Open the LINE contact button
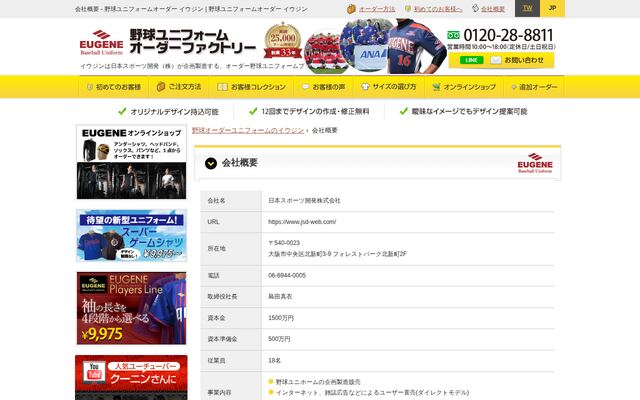The image size is (640, 400). [x=471, y=60]
